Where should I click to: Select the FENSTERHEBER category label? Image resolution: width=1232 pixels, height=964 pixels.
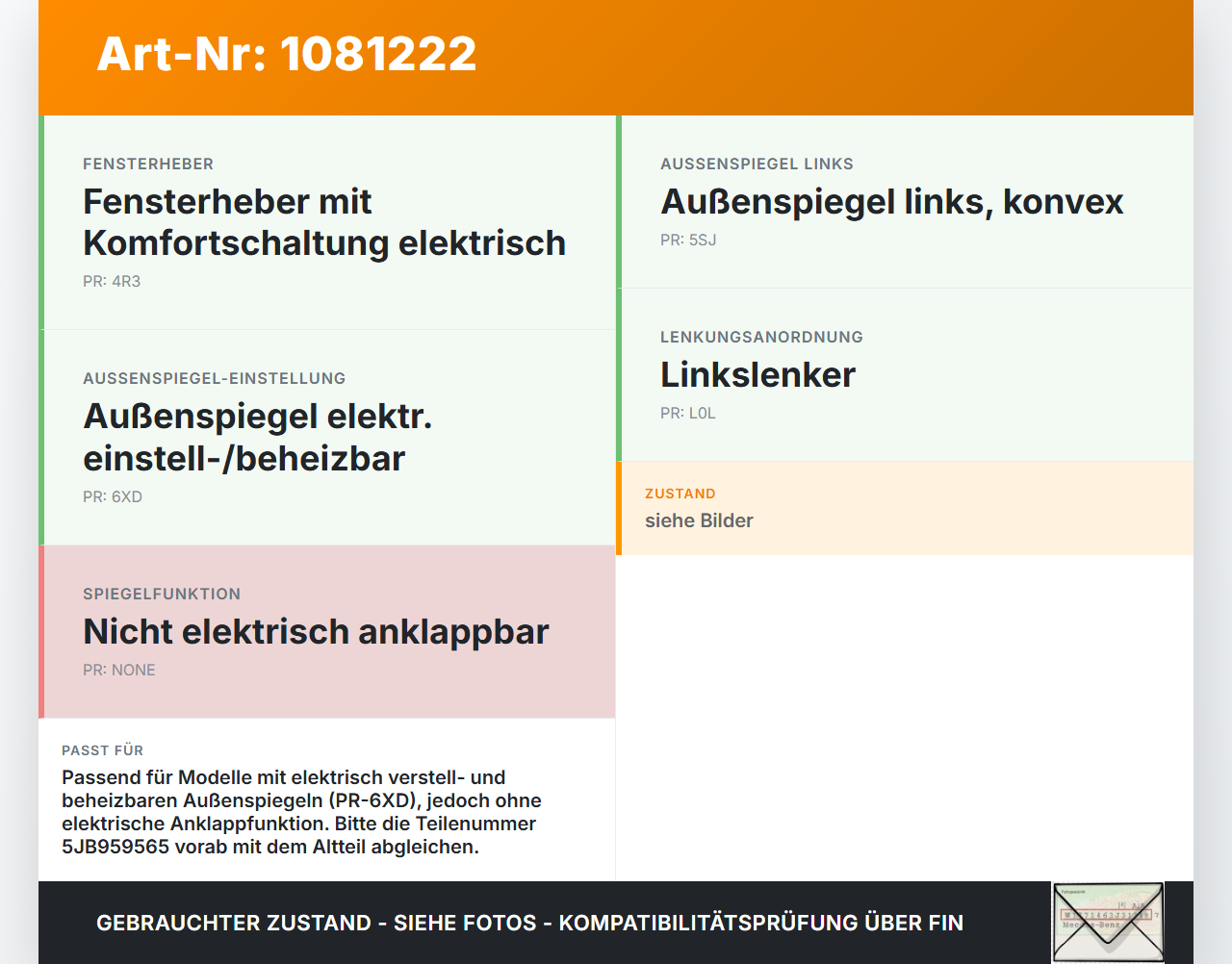(x=148, y=165)
